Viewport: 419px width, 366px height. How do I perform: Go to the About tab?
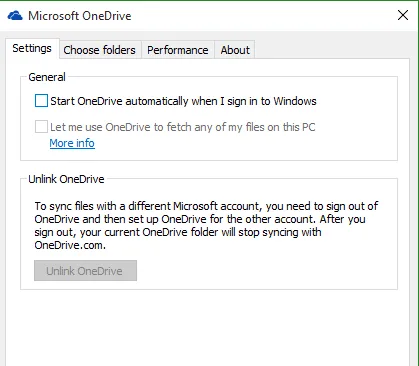[x=235, y=50]
